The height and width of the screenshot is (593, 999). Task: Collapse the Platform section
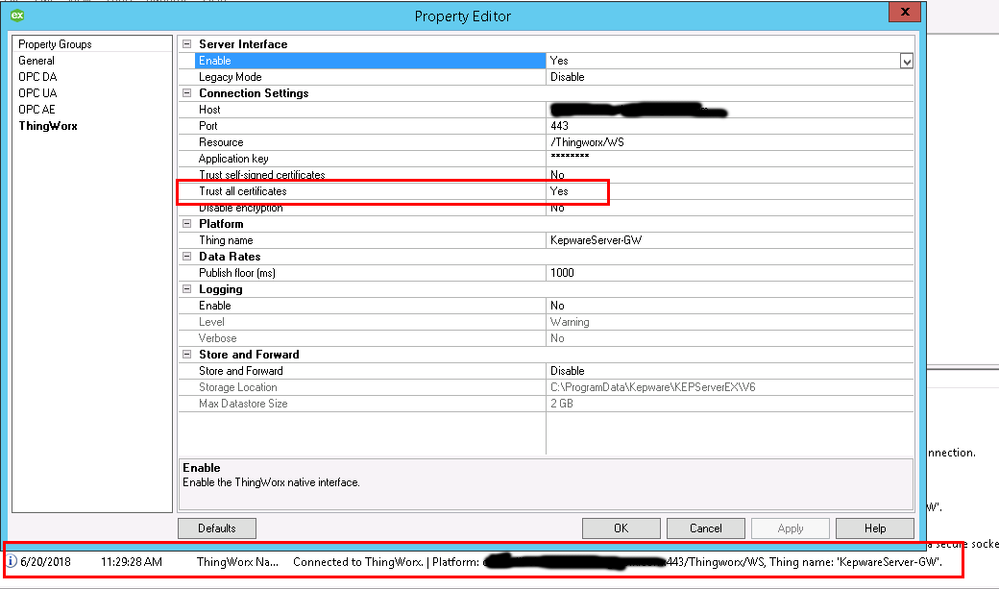(187, 224)
